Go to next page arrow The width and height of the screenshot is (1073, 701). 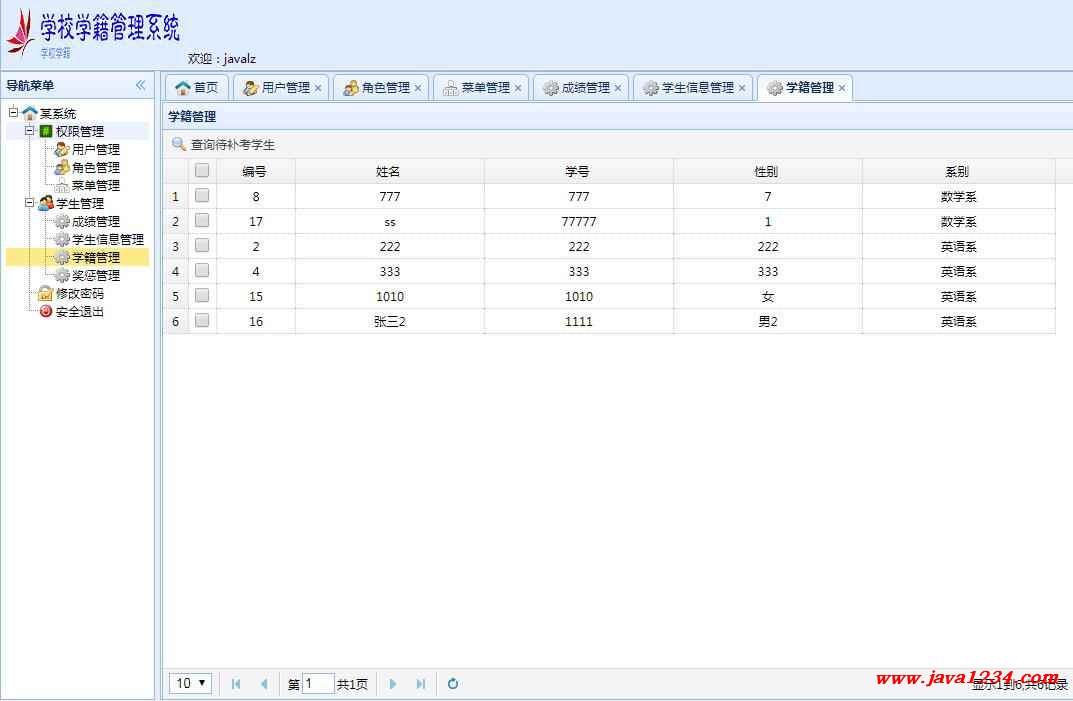tap(393, 684)
